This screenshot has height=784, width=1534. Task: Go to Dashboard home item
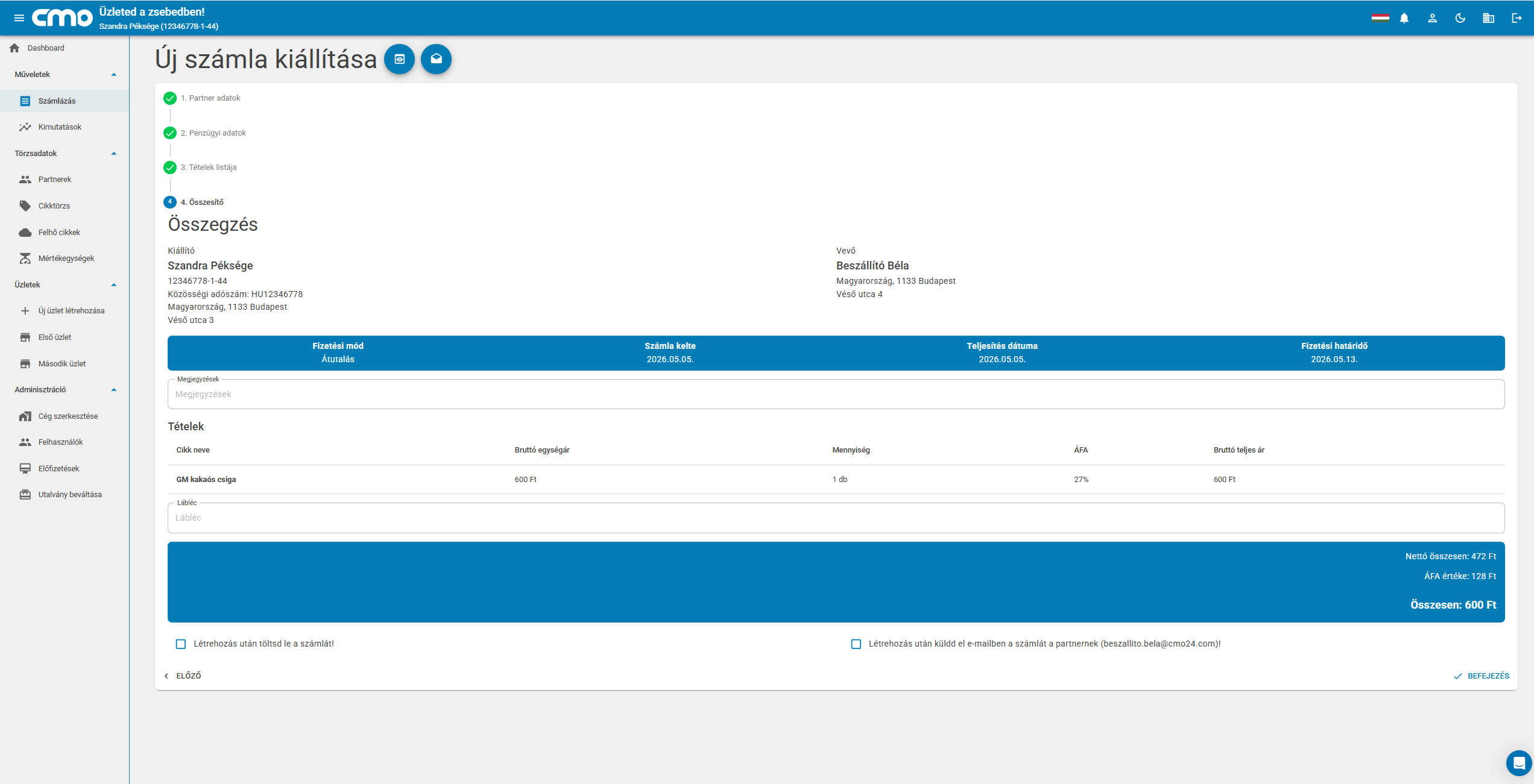(x=65, y=48)
